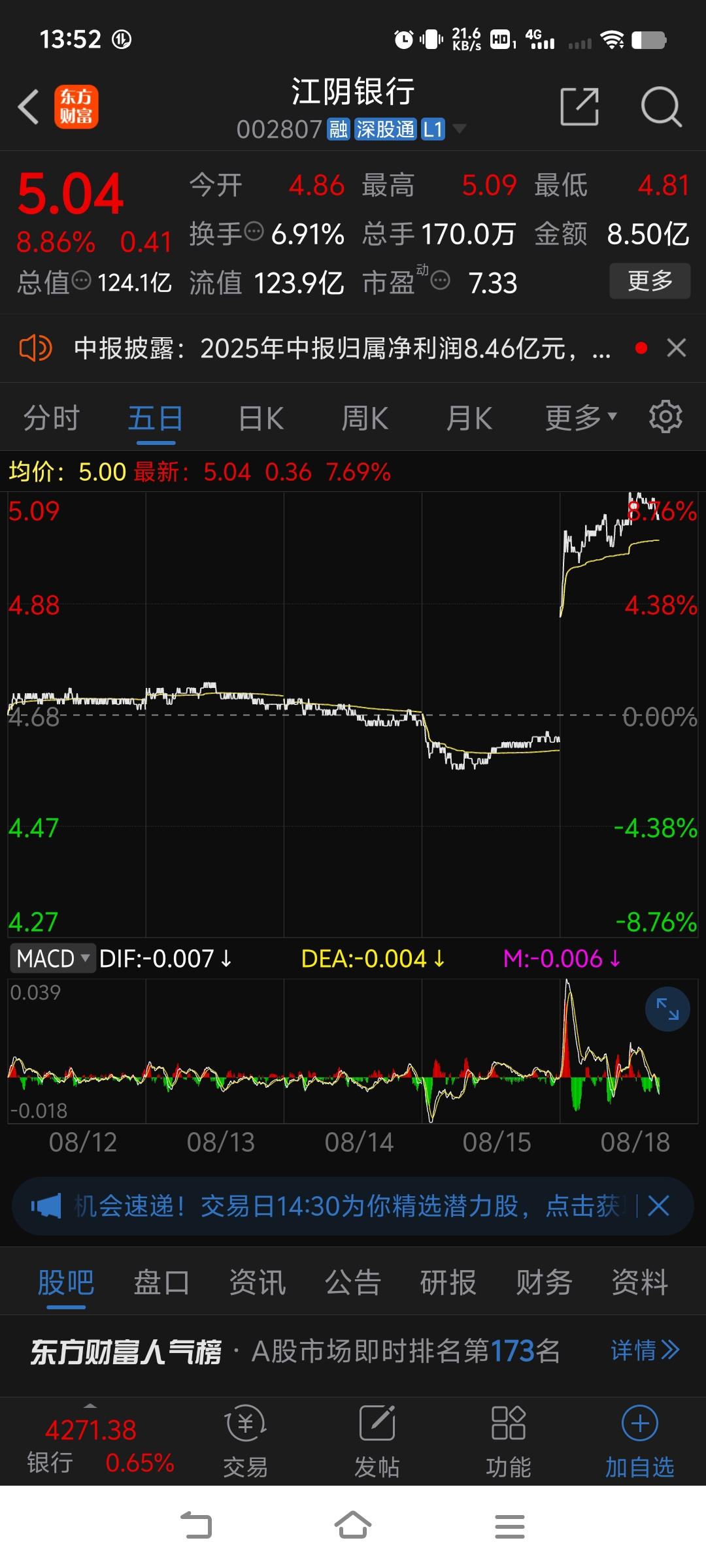Tap the speaker announcement icon

35,348
